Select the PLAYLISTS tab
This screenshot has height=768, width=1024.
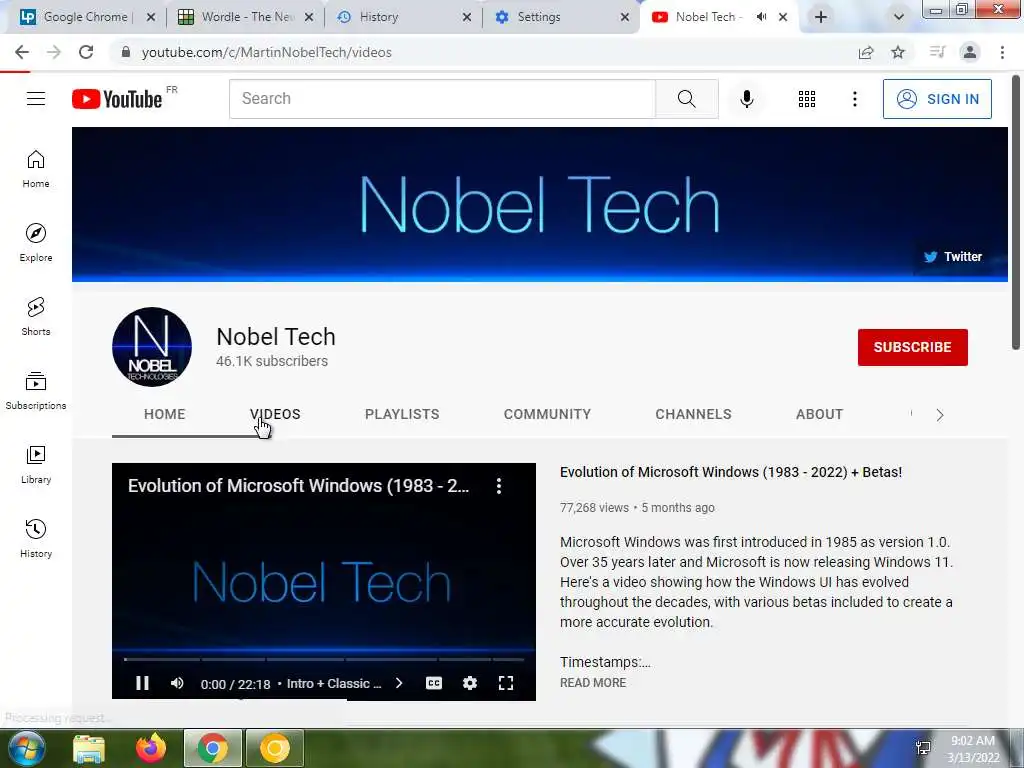point(402,414)
